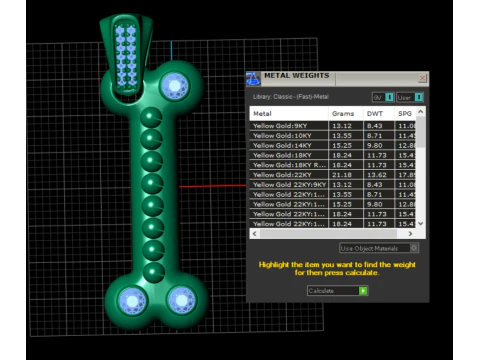Select the Yellow Gold 22KY:9KY row
This screenshot has height=360, width=480.
(332, 185)
